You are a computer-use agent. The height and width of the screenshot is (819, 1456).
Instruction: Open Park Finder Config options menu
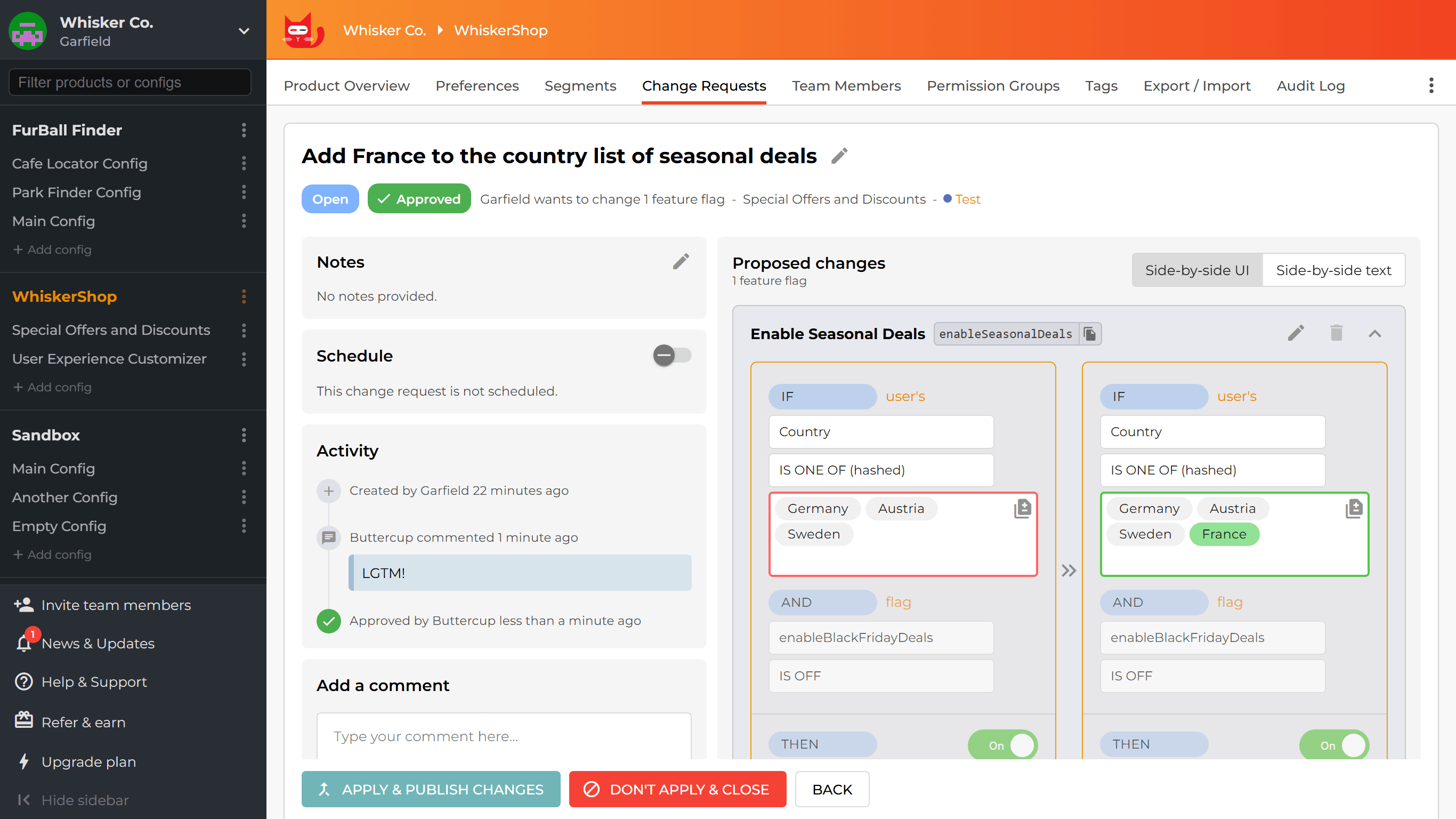point(244,192)
